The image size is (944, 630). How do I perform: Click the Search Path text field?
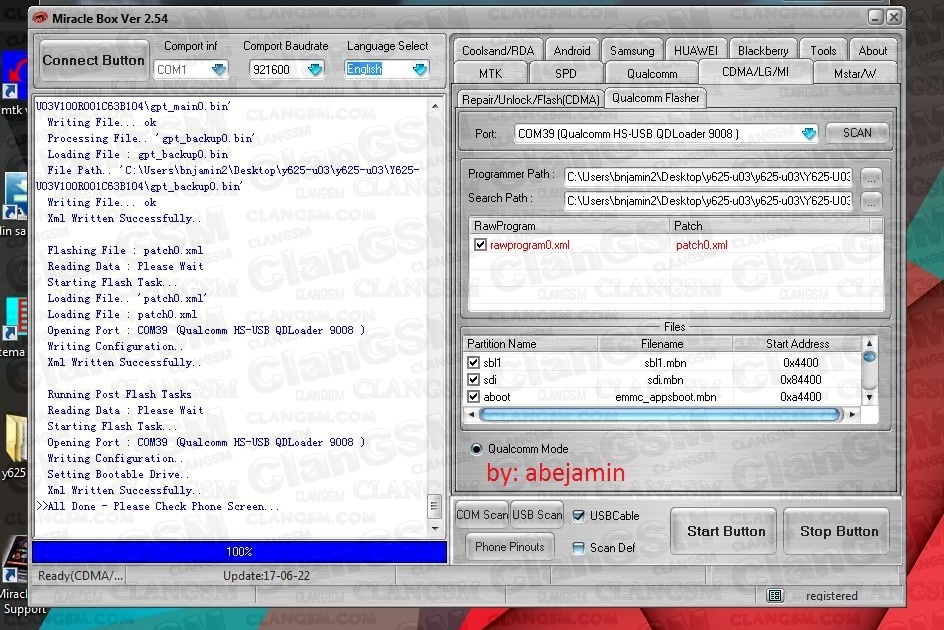(708, 201)
